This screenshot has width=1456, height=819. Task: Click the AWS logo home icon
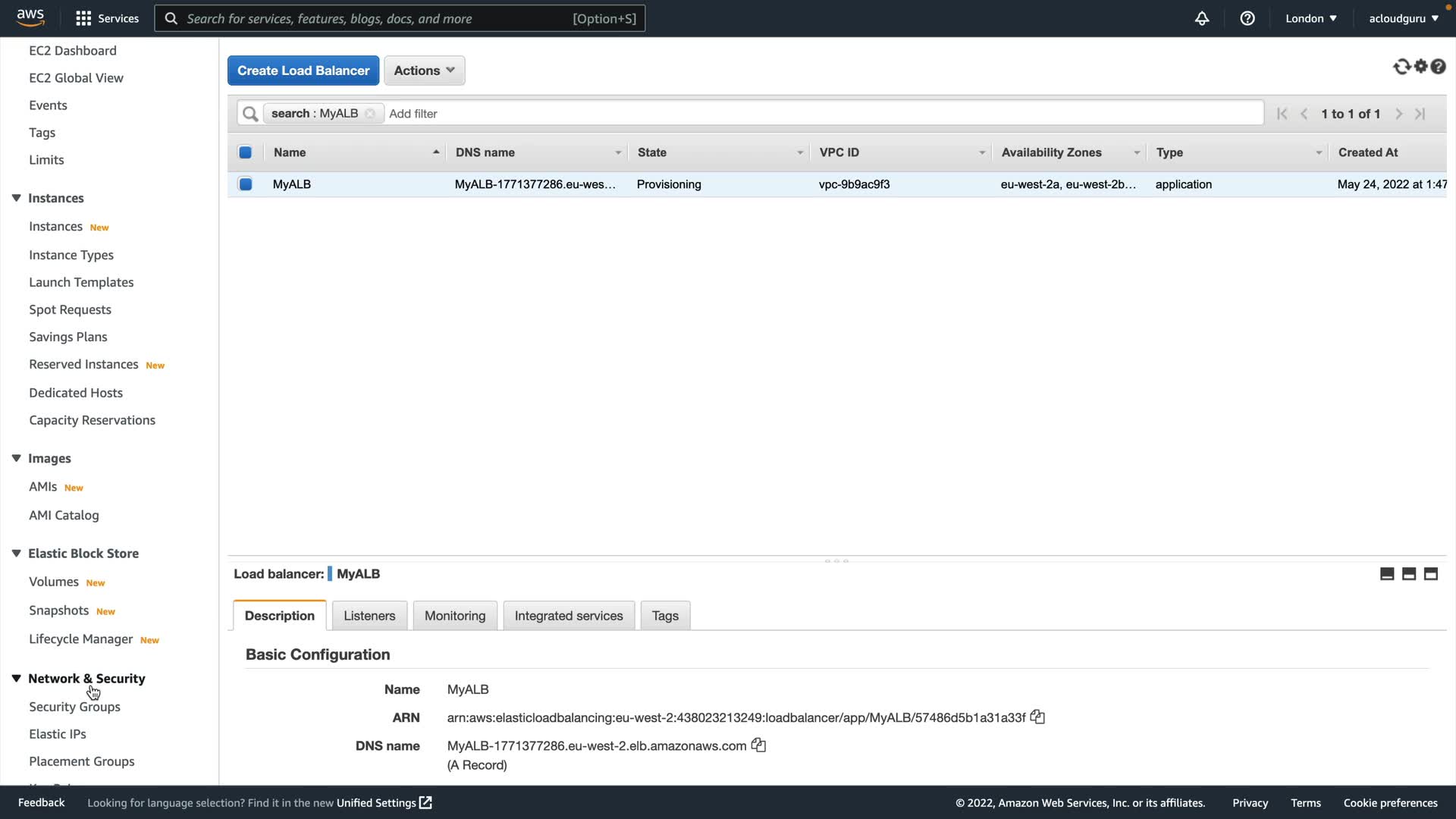(x=30, y=17)
